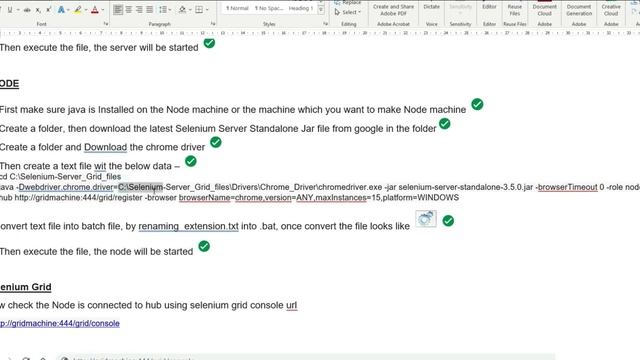Apply the No Spacing style
This screenshot has width=640, height=360.
click(x=269, y=8)
